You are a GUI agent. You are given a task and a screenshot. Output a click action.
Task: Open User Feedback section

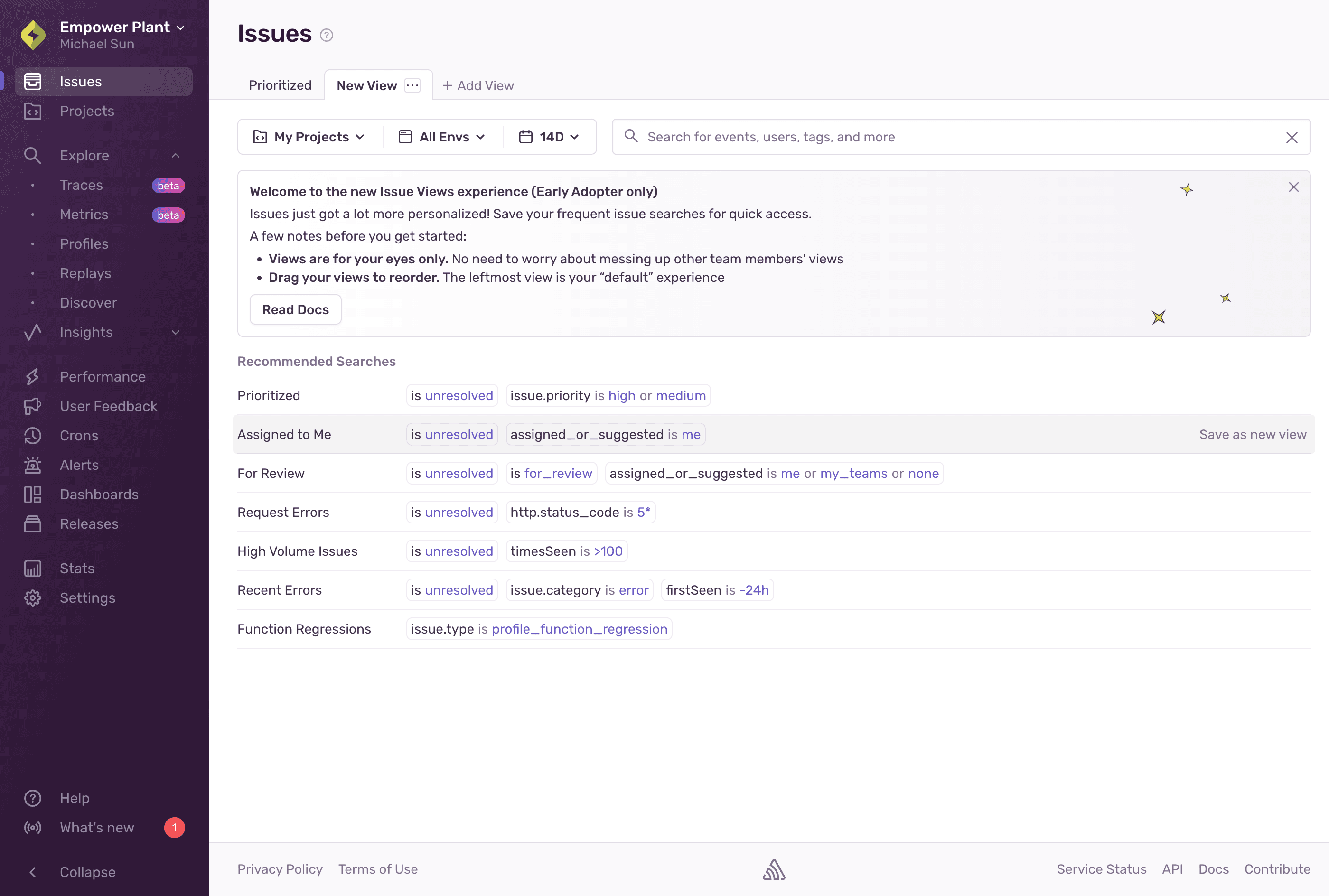coord(108,407)
